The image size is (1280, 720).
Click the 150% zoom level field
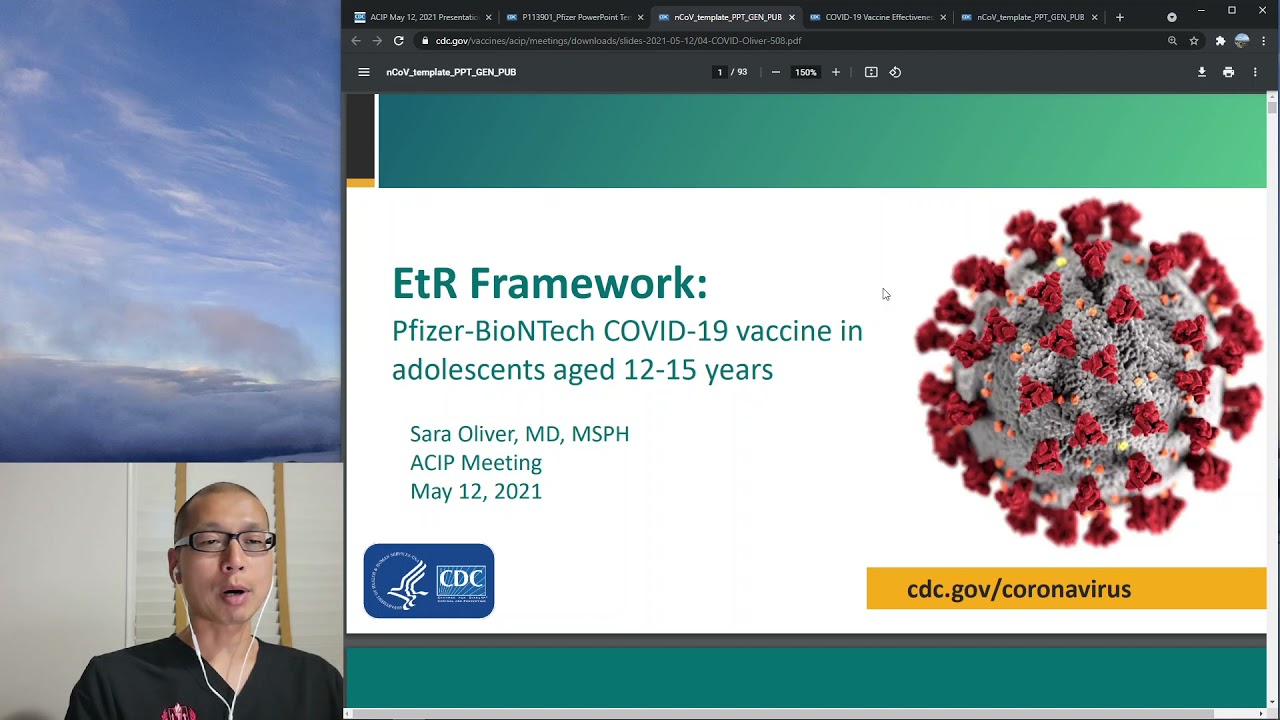(805, 72)
